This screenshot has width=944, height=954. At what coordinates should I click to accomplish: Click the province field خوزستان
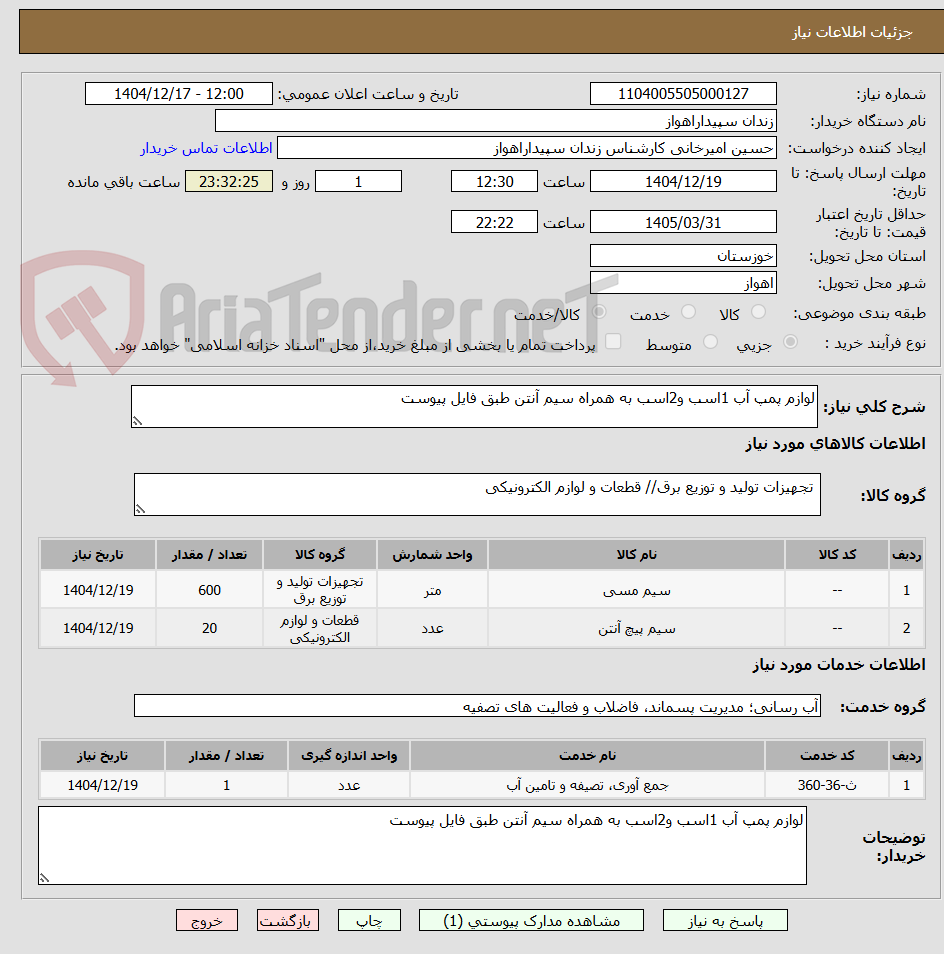pos(683,256)
